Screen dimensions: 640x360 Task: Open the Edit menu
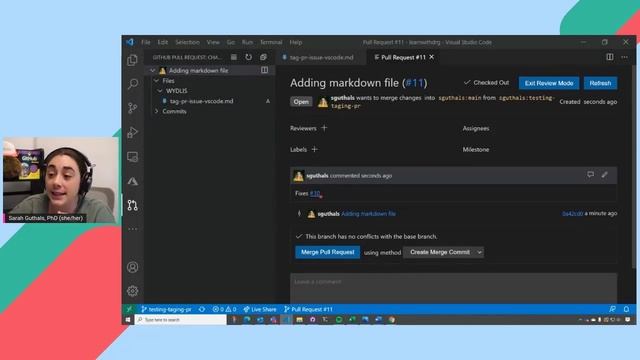(x=162, y=42)
